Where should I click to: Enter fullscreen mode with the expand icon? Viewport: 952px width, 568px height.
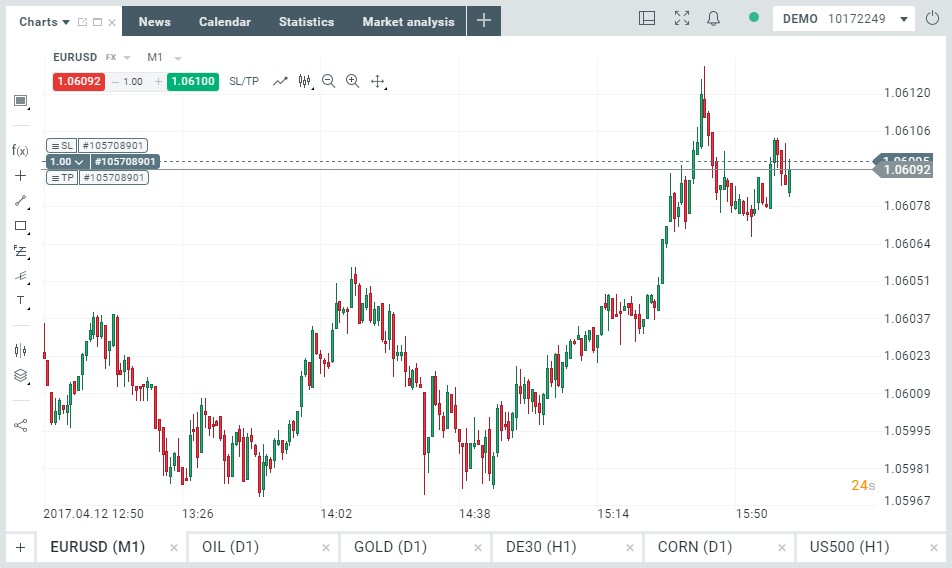682,19
